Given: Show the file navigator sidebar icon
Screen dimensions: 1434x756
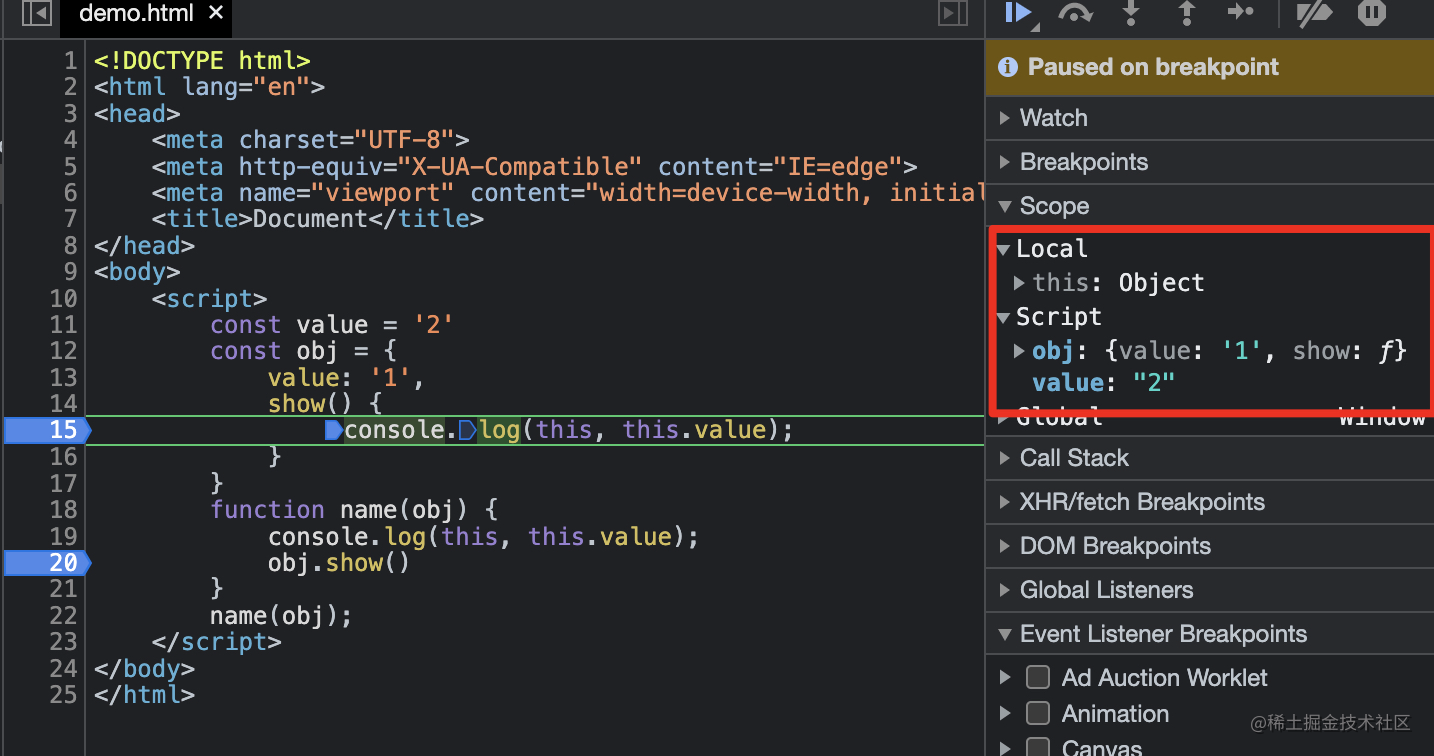Looking at the screenshot, I should (x=36, y=13).
